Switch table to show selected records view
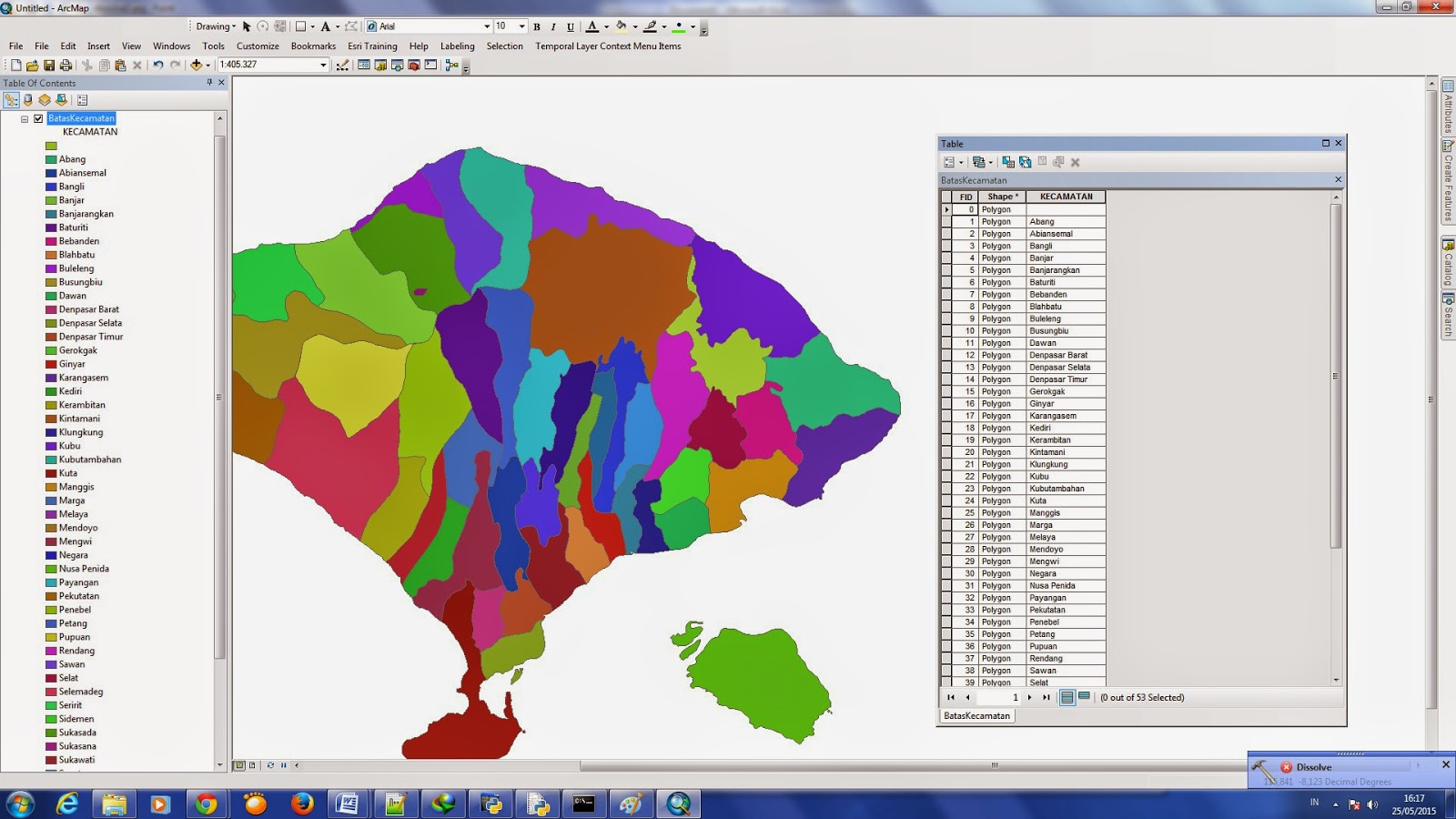 (x=1083, y=697)
